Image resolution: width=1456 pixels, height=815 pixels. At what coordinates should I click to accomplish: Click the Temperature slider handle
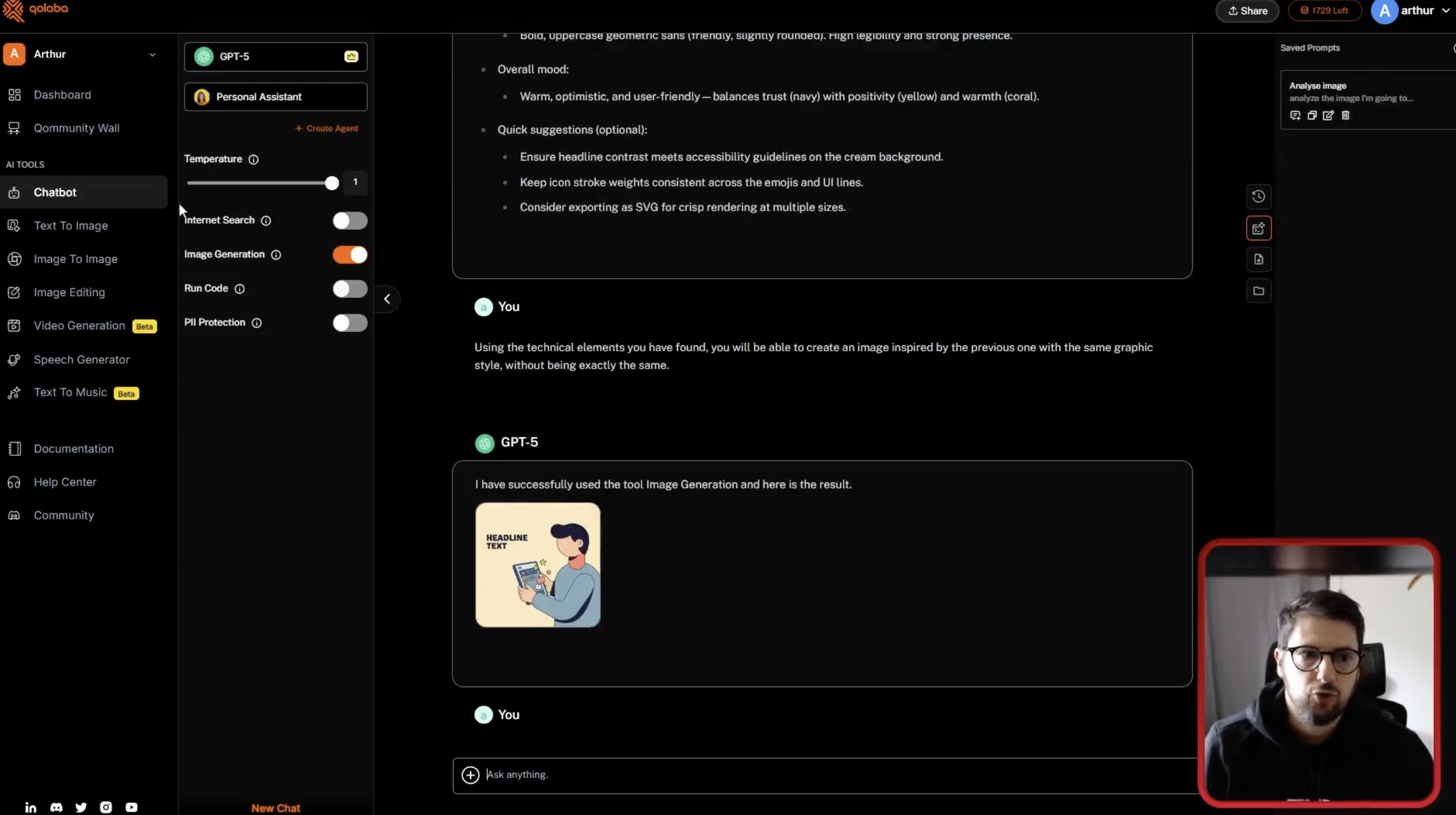pos(332,183)
